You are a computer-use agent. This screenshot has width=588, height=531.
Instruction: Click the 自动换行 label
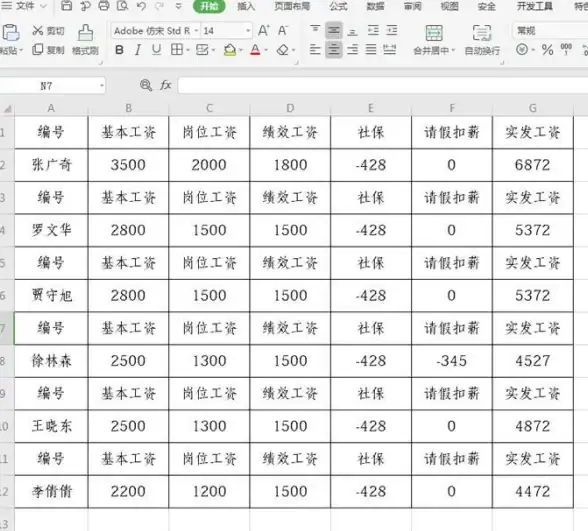pyautogui.click(x=482, y=50)
